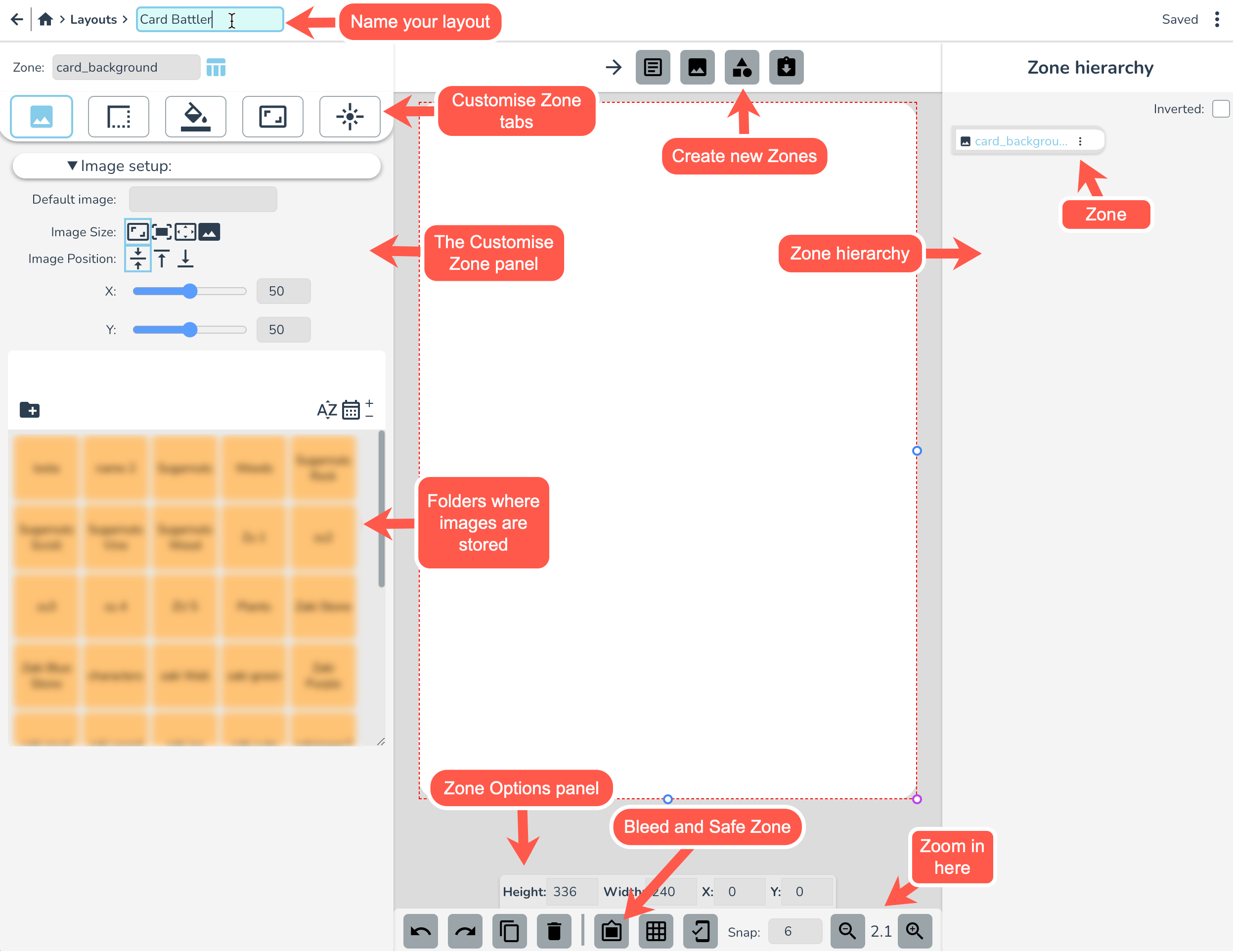The width and height of the screenshot is (1233, 952).
Task: Create a new image zone from the top toolbar
Action: pyautogui.click(x=697, y=67)
